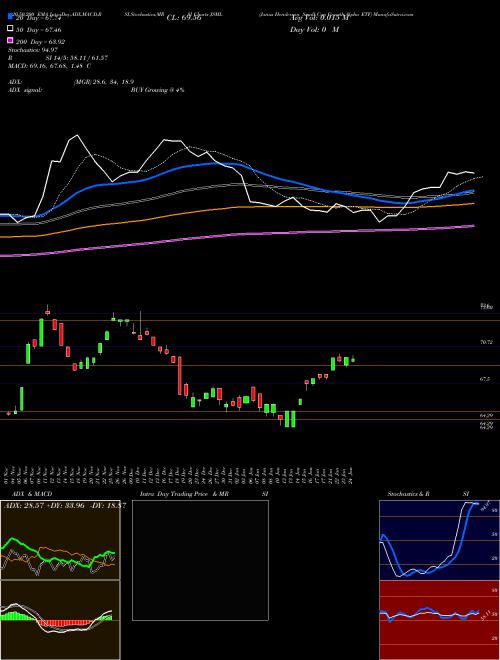Open the MACD histogram panel

pos(60,620)
